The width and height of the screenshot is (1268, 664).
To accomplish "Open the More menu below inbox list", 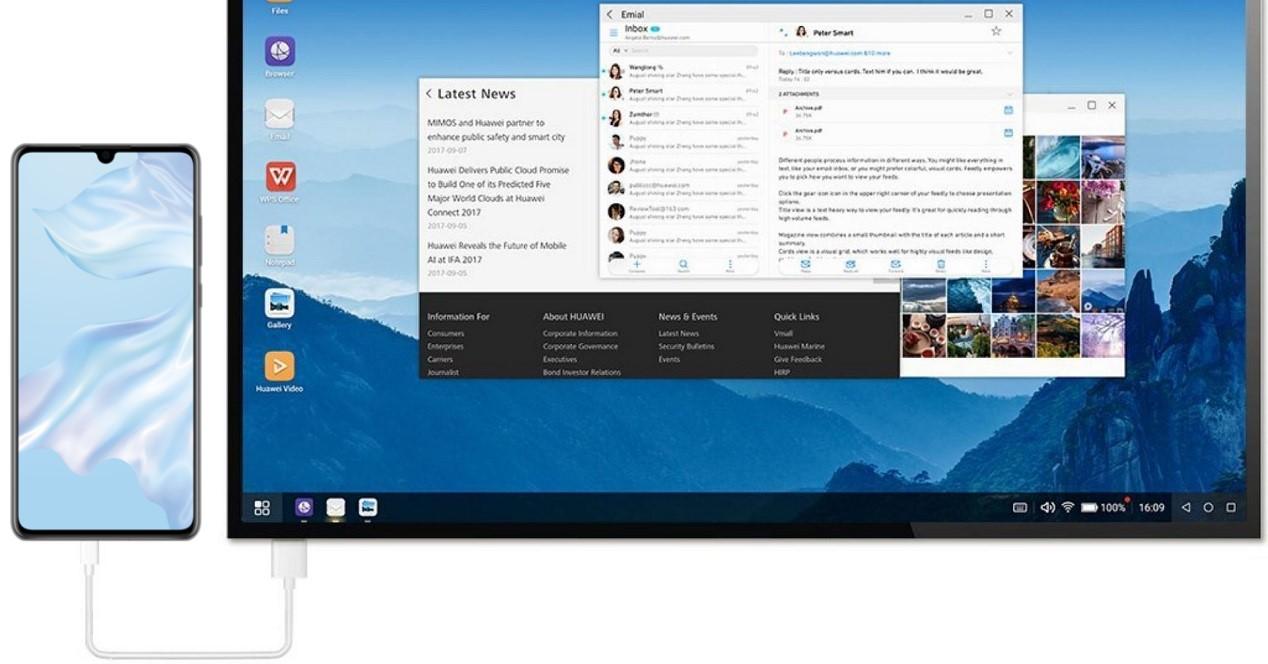I will point(730,266).
